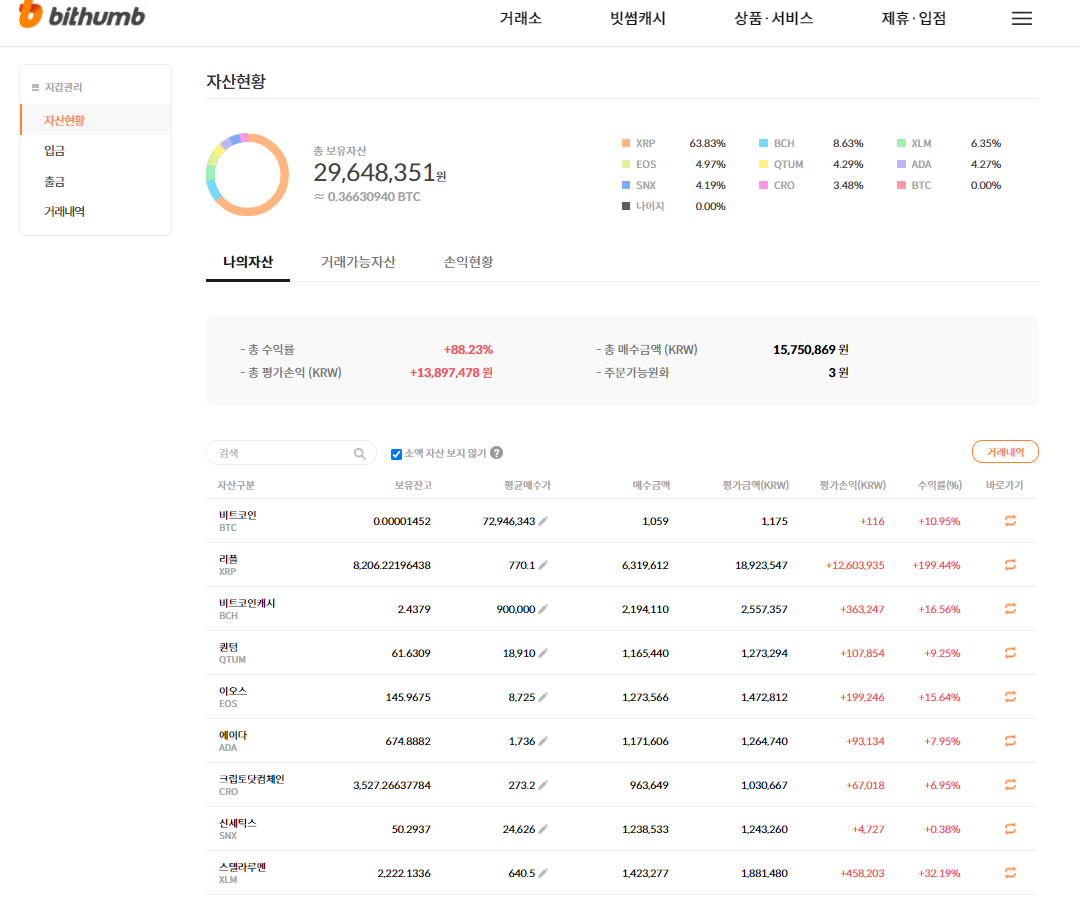Open the 거래소 top menu
Viewport: 1080px width, 900px height.
click(x=520, y=18)
